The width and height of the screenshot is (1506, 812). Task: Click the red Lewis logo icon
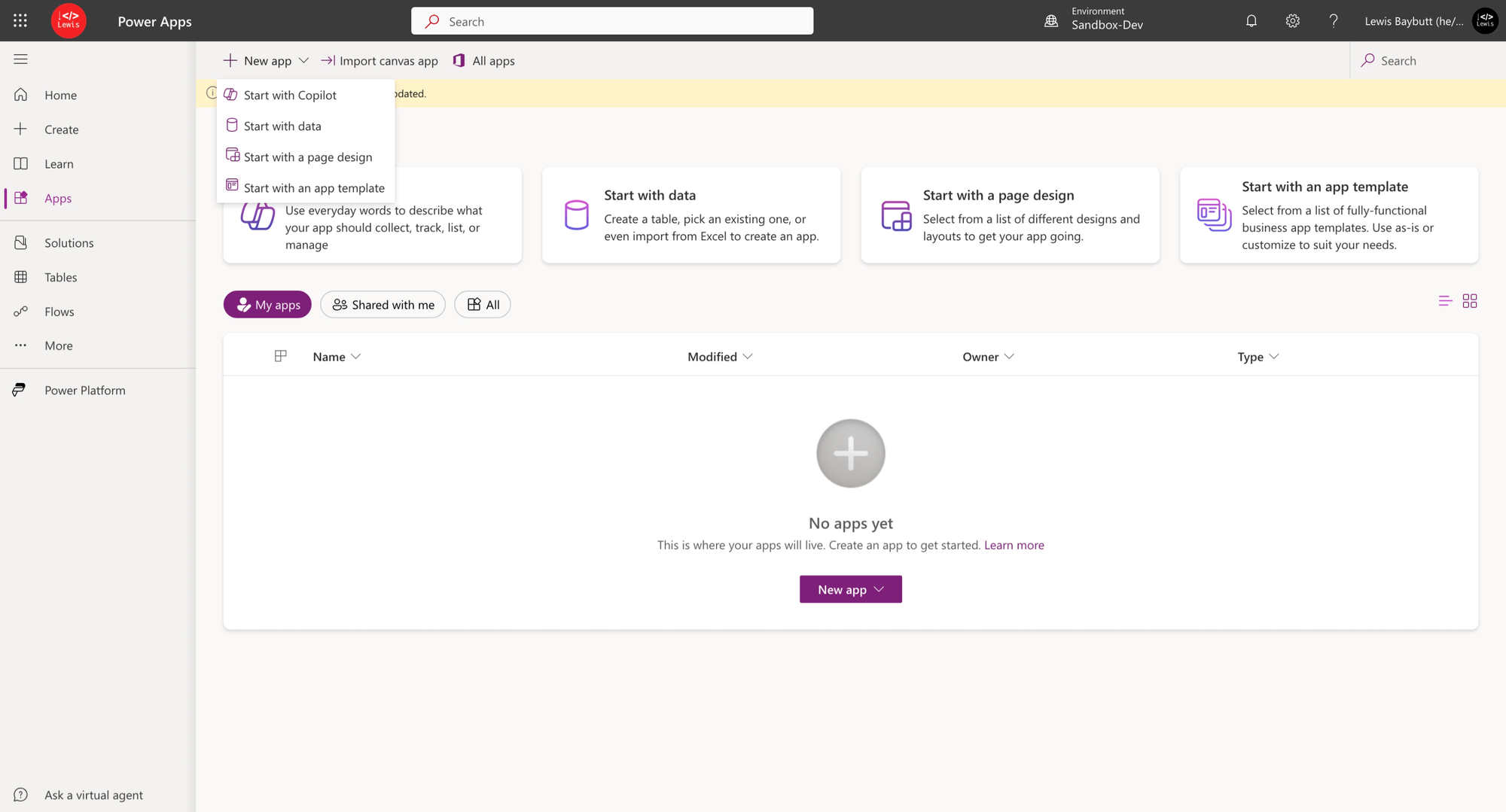click(69, 20)
